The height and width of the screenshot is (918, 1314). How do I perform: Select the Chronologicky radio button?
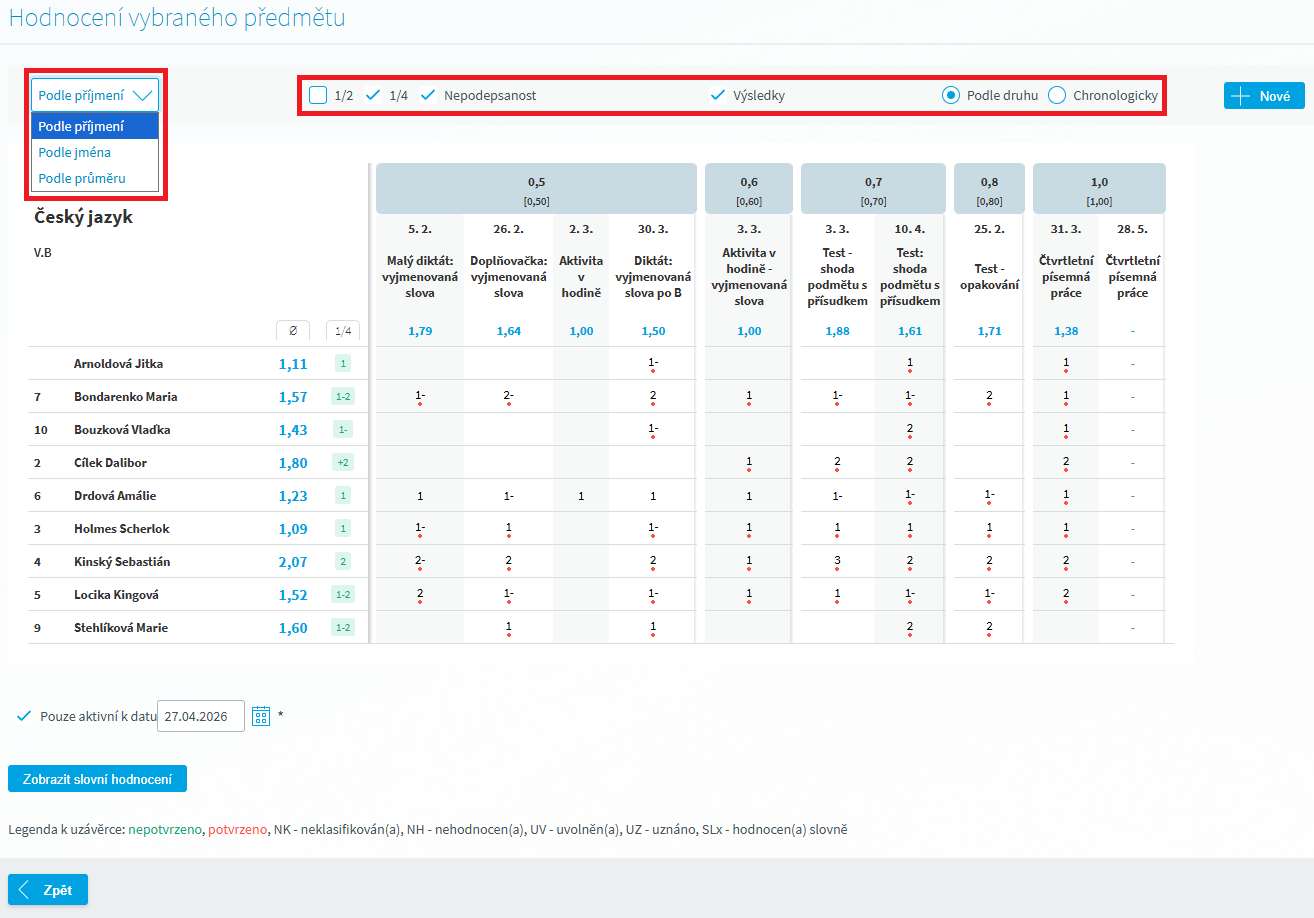click(x=1057, y=96)
